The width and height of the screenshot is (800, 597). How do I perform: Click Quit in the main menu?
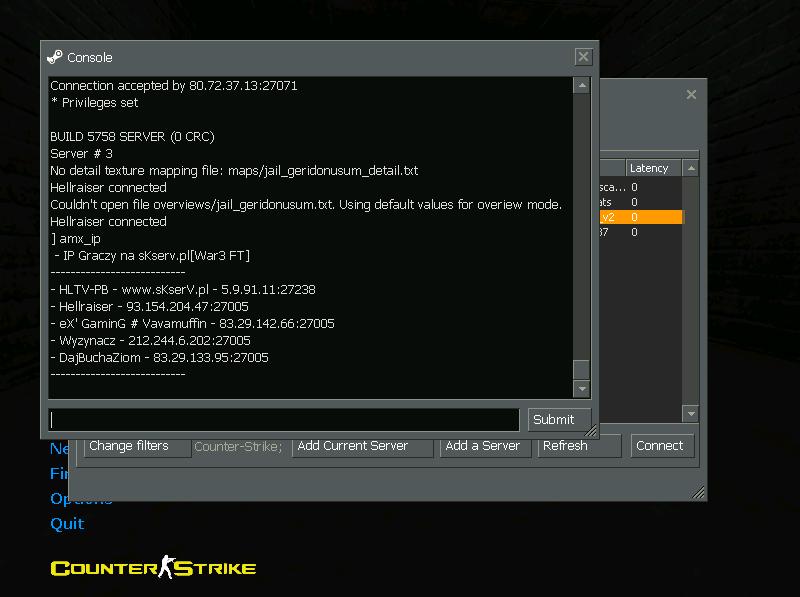tap(67, 524)
